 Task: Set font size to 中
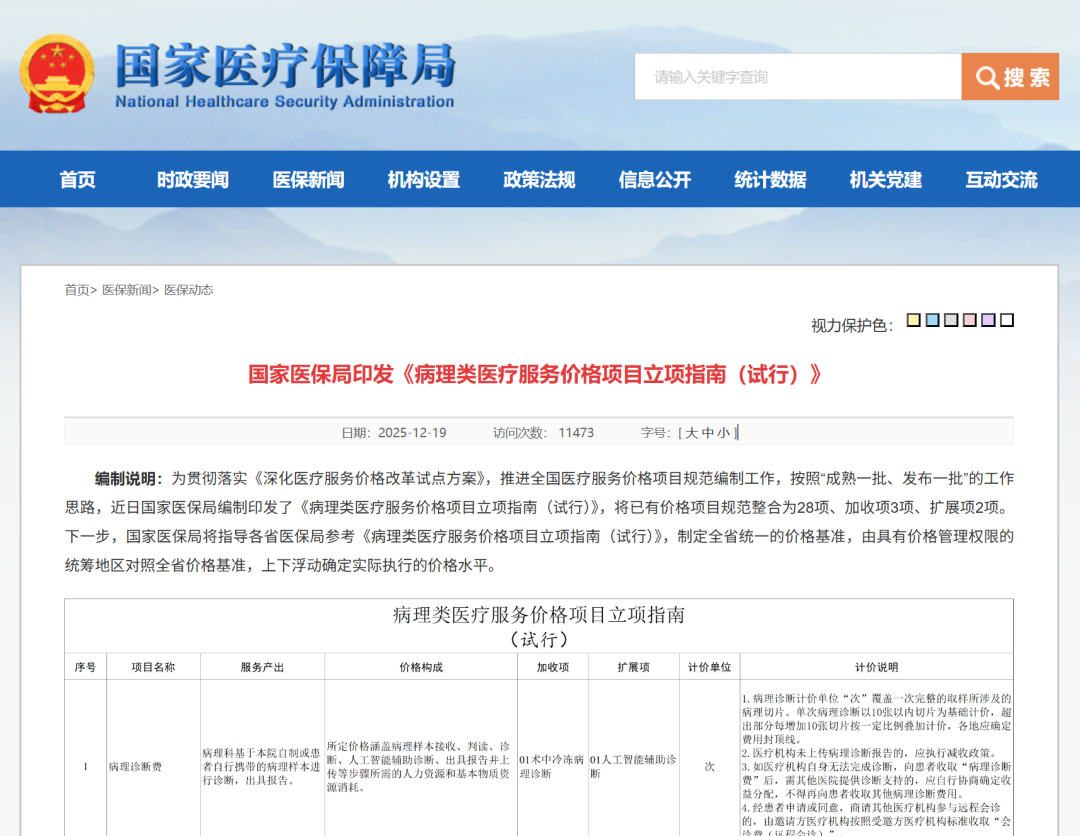point(707,432)
